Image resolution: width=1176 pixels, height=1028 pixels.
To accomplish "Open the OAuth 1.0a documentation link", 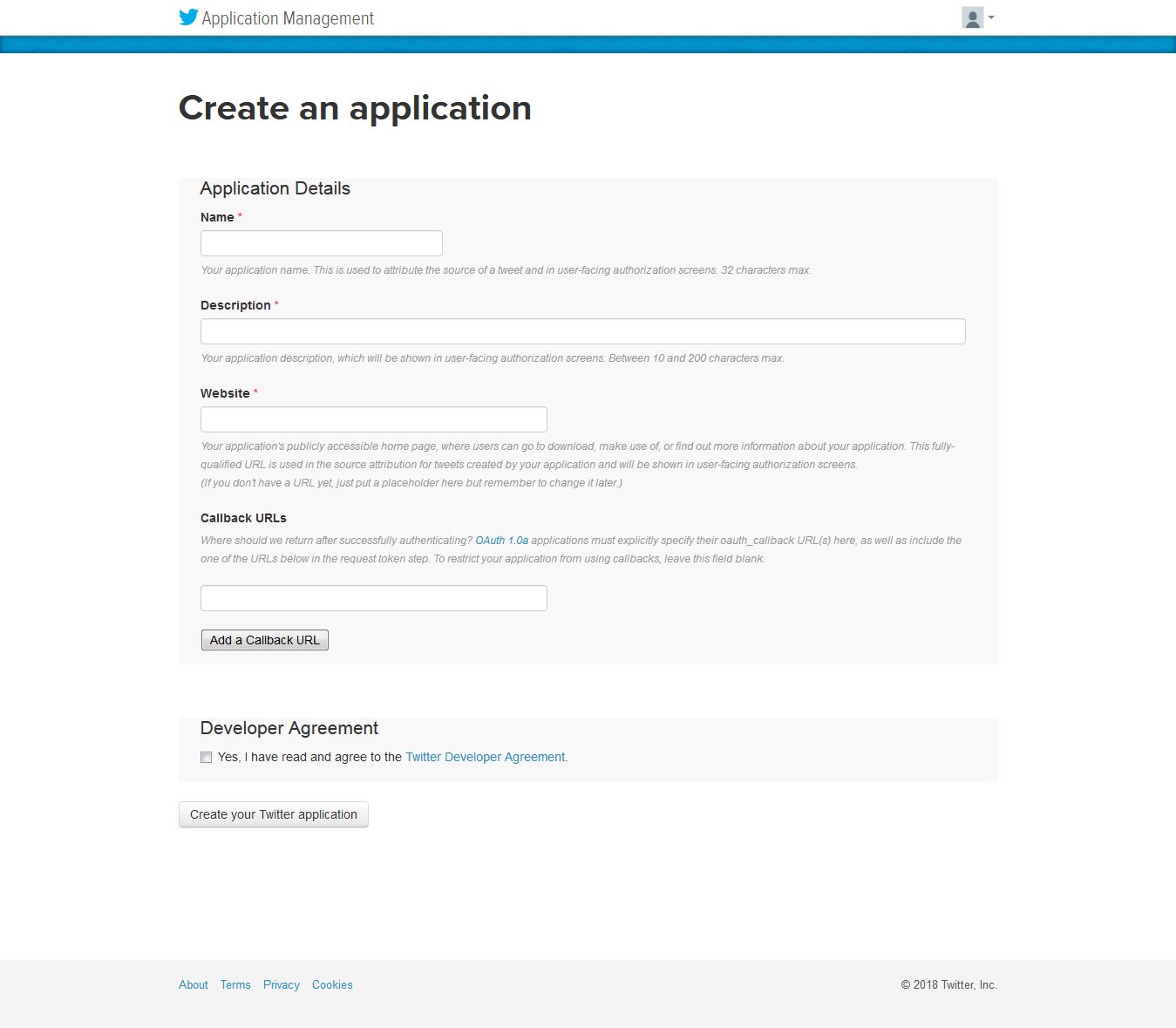I will pyautogui.click(x=502, y=541).
